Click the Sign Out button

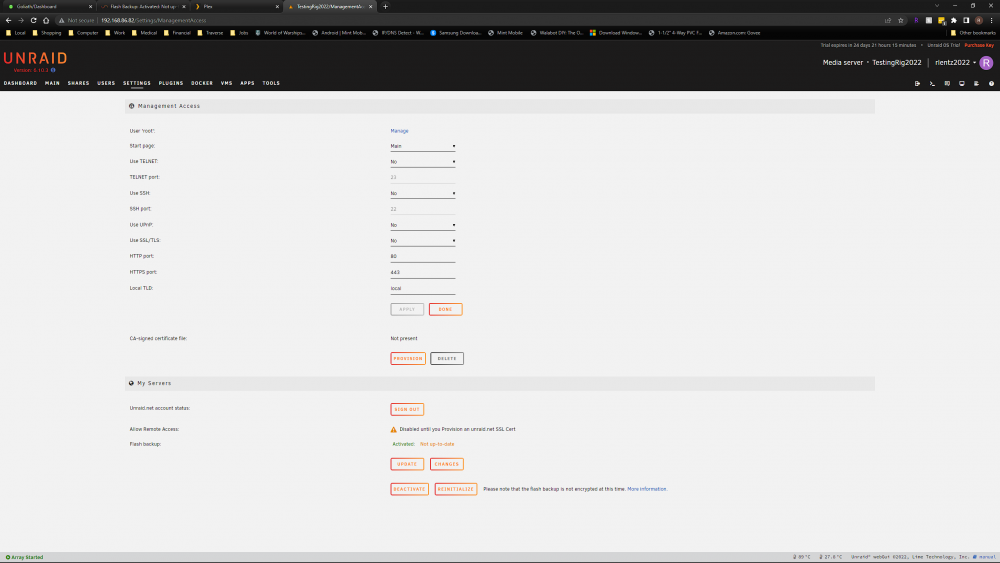pos(407,409)
